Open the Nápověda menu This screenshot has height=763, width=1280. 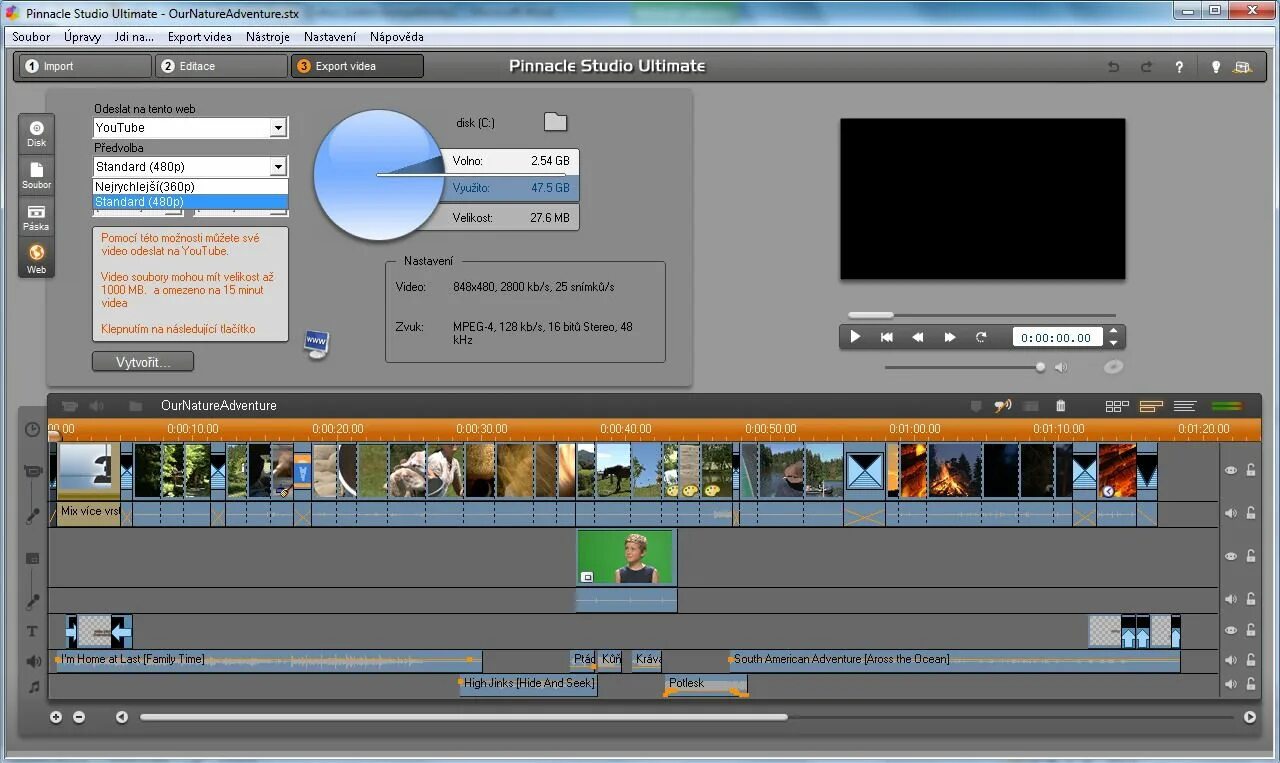pyautogui.click(x=397, y=37)
